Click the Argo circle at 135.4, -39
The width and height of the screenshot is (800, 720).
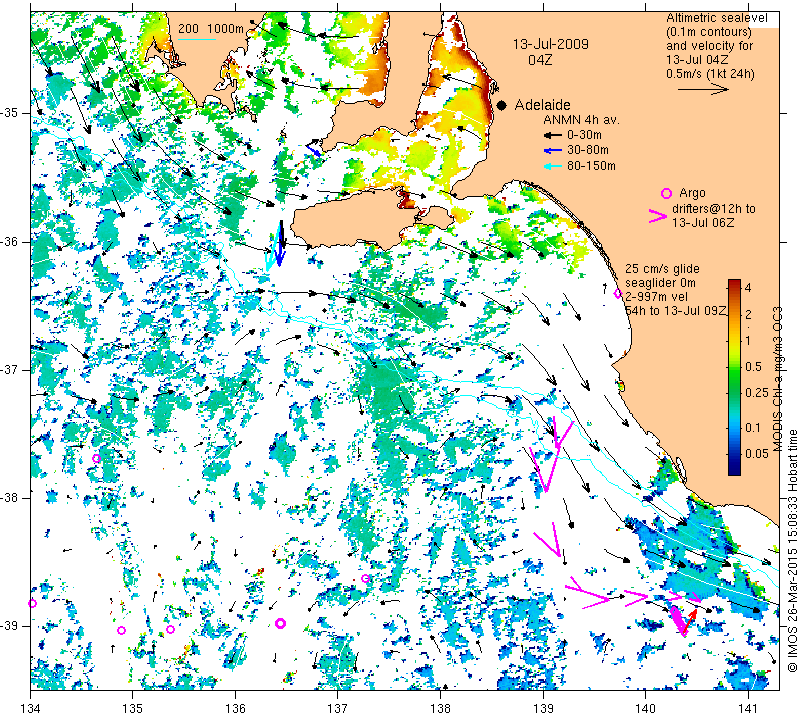point(170,629)
